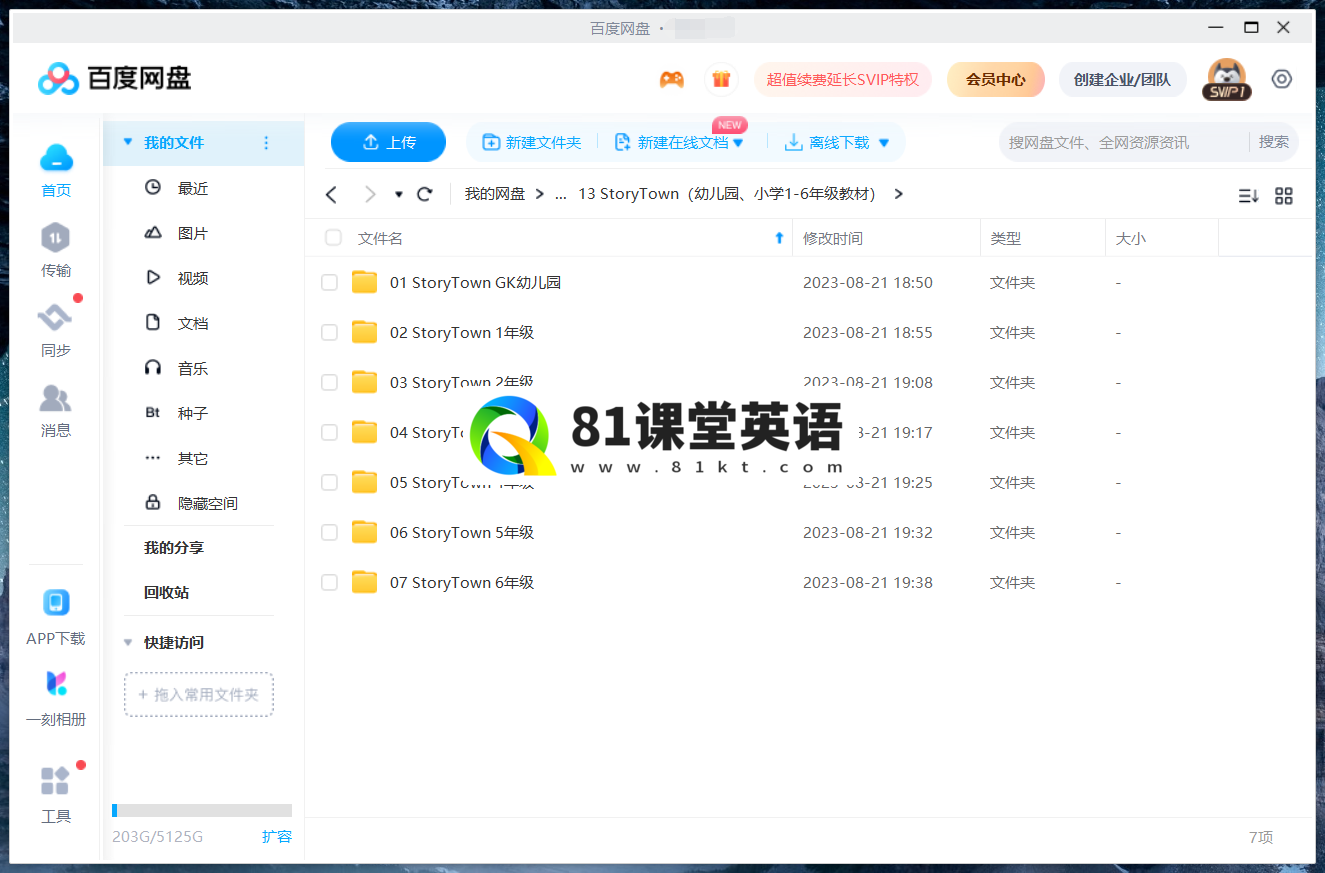1325x873 pixels.
Task: Check the 02 StoryTown 1年级 checkbox
Action: coord(329,333)
